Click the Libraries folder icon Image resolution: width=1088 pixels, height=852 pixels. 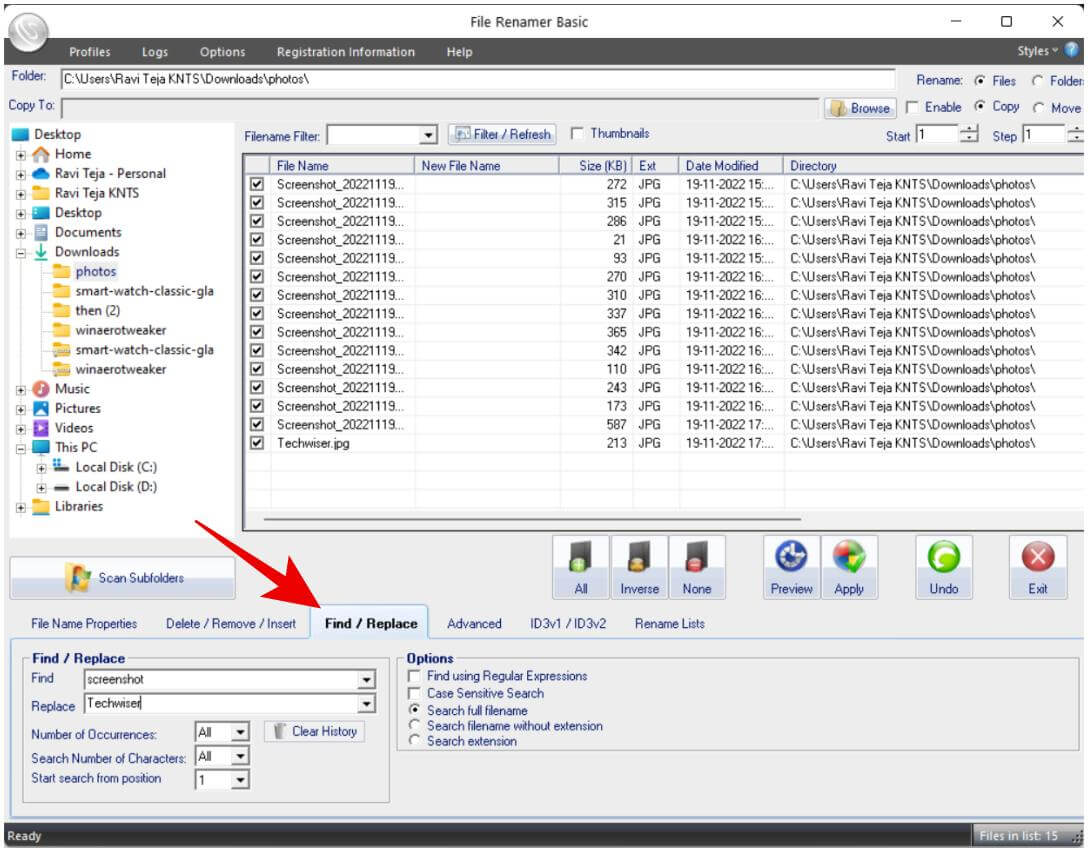point(41,506)
